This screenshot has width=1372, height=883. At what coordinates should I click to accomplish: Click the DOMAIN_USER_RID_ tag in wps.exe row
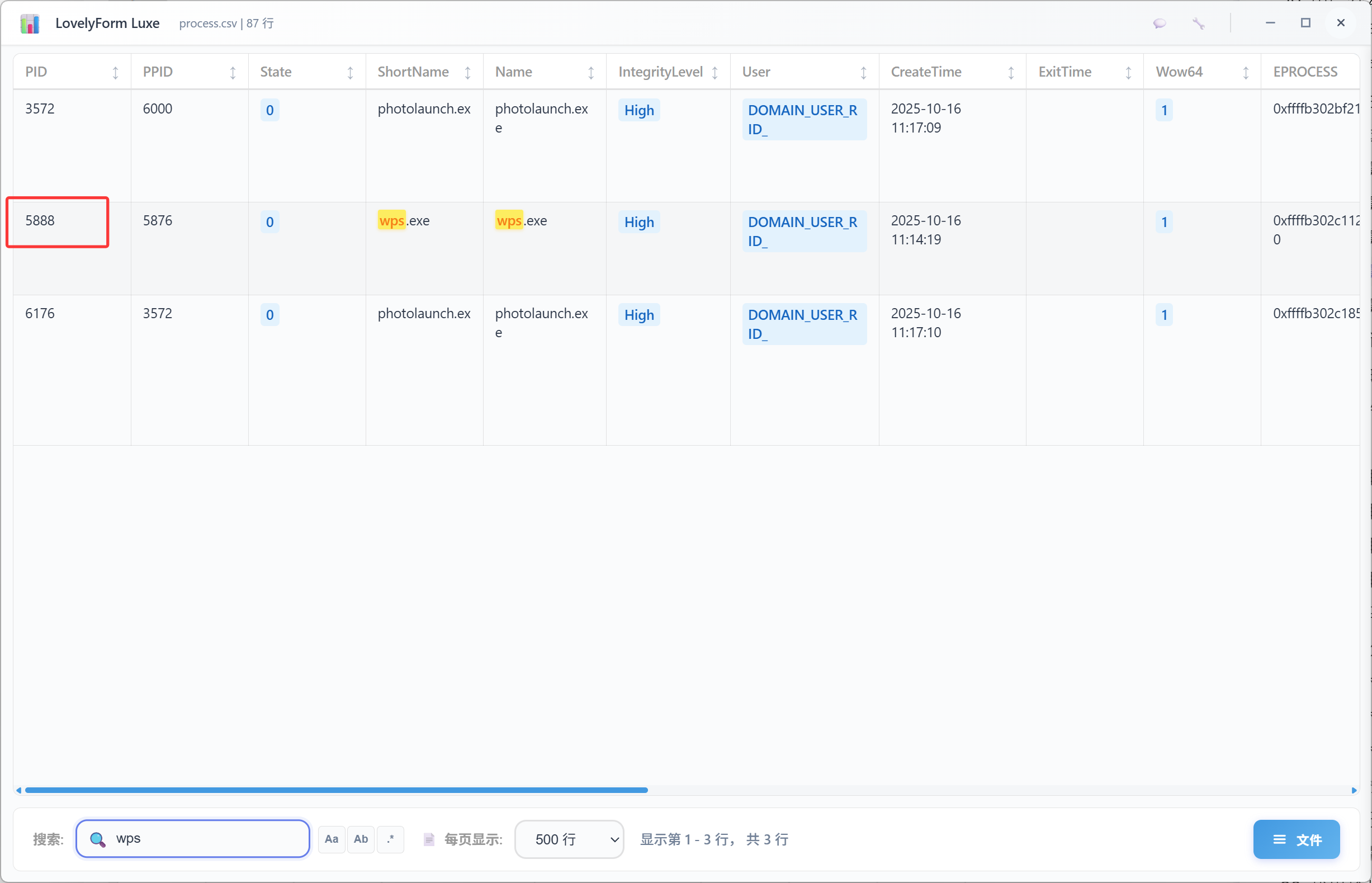[x=803, y=231]
